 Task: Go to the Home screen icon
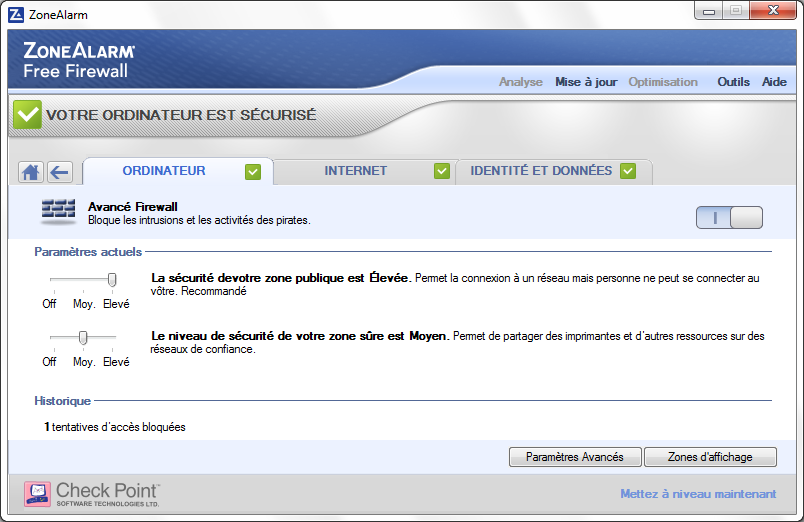(31, 172)
